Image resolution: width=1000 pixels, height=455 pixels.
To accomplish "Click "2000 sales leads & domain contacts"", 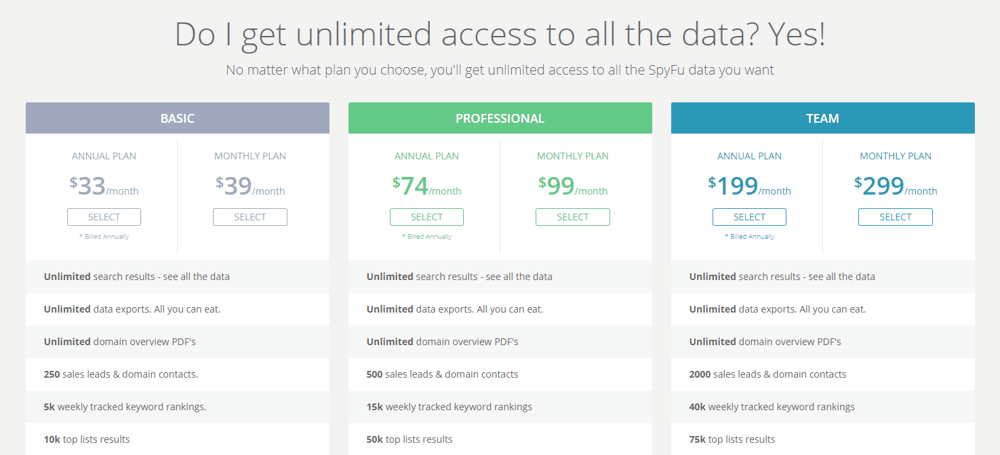I will (768, 374).
